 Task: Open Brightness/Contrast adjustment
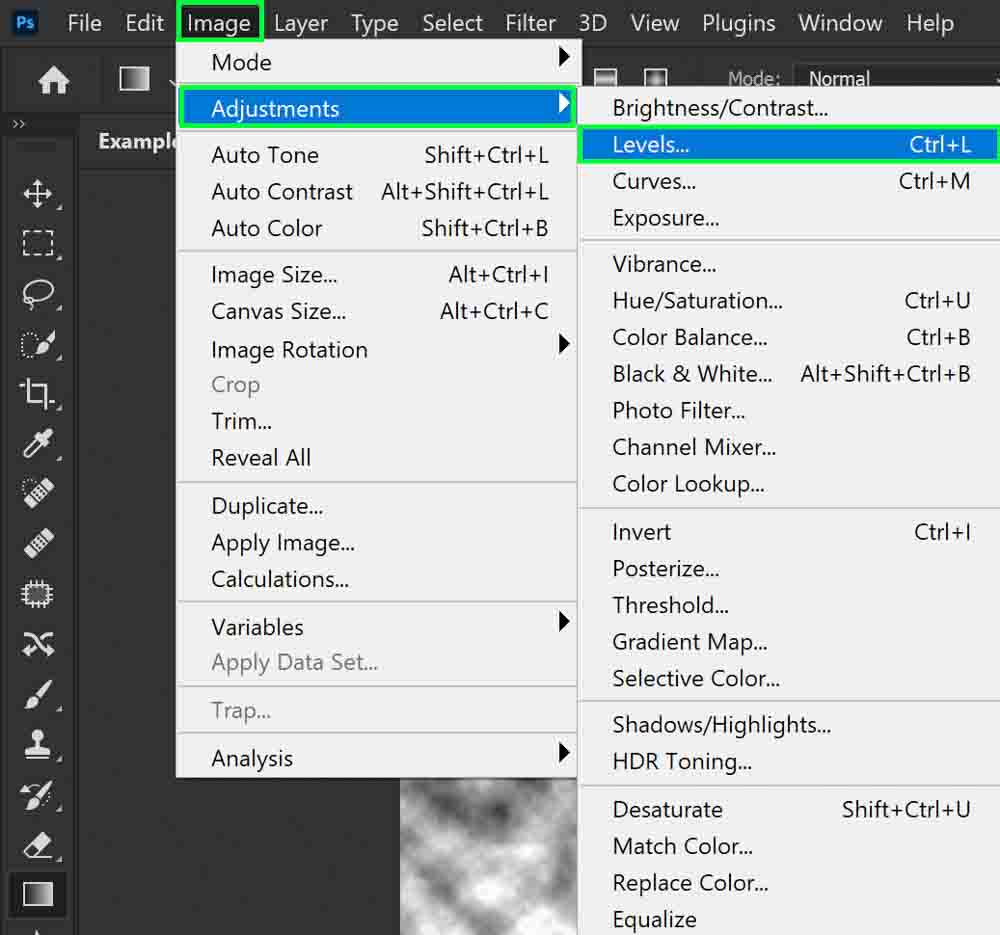click(x=790, y=108)
